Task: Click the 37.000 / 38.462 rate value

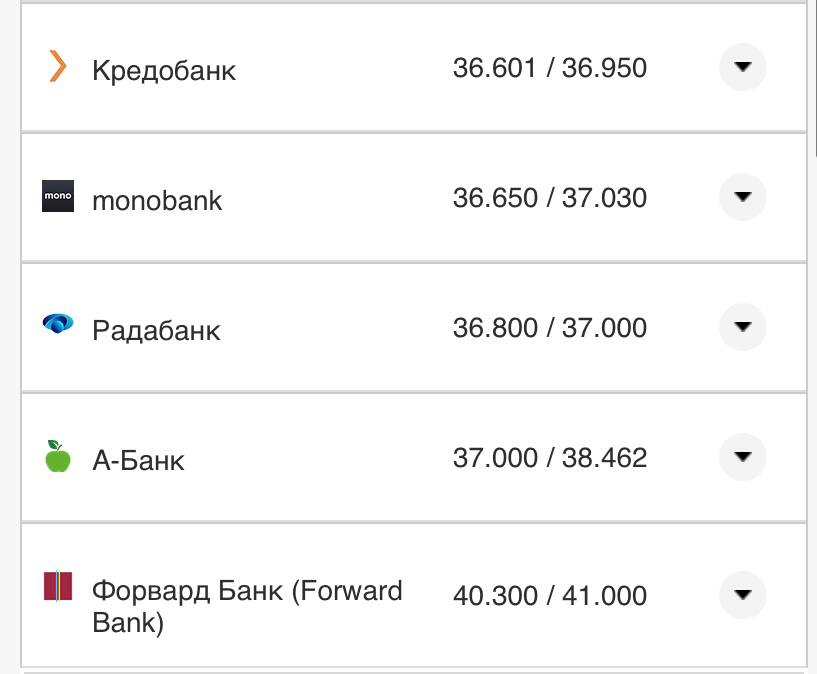Action: 551,457
